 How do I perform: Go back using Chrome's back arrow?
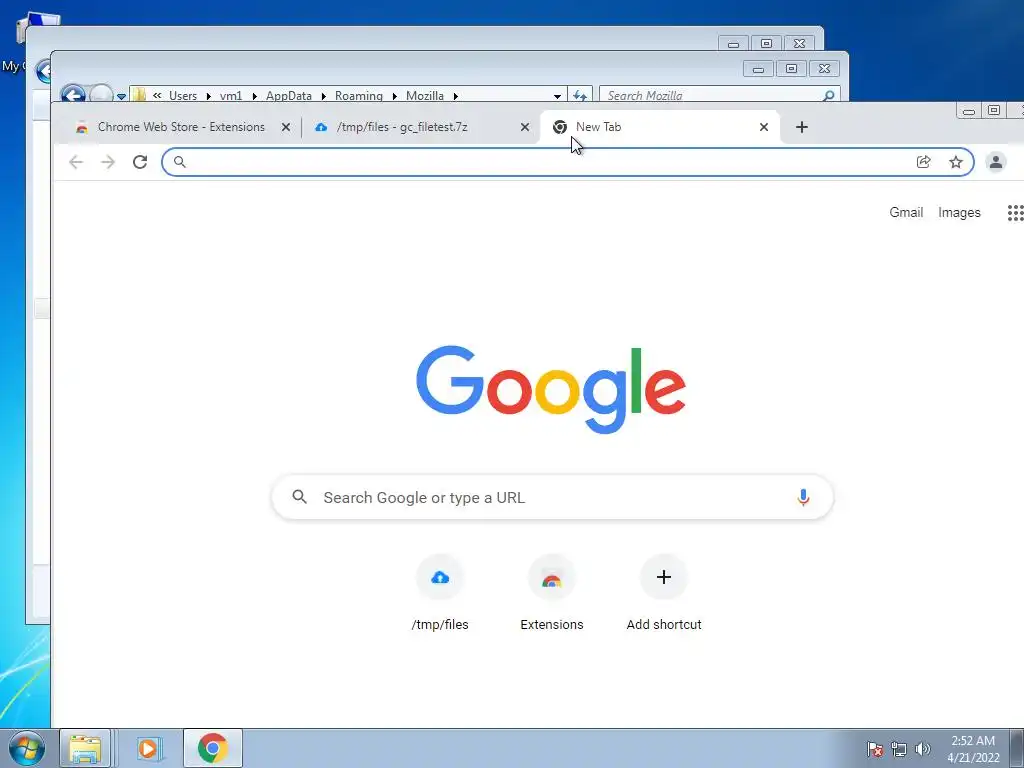click(76, 162)
